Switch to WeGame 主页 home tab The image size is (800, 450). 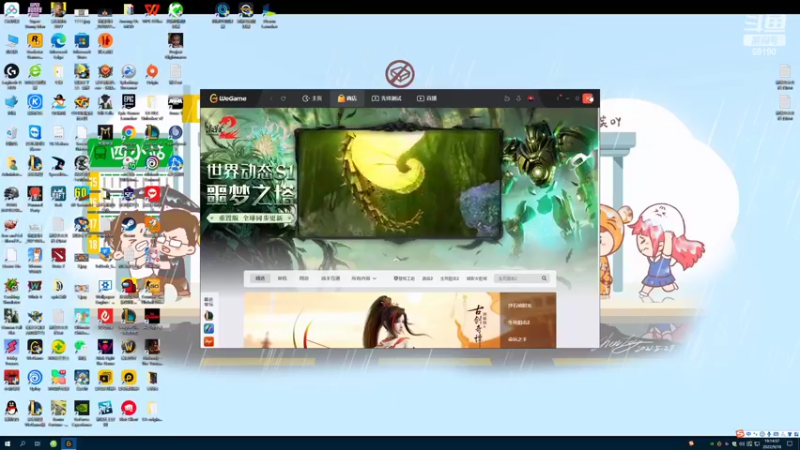click(312, 98)
